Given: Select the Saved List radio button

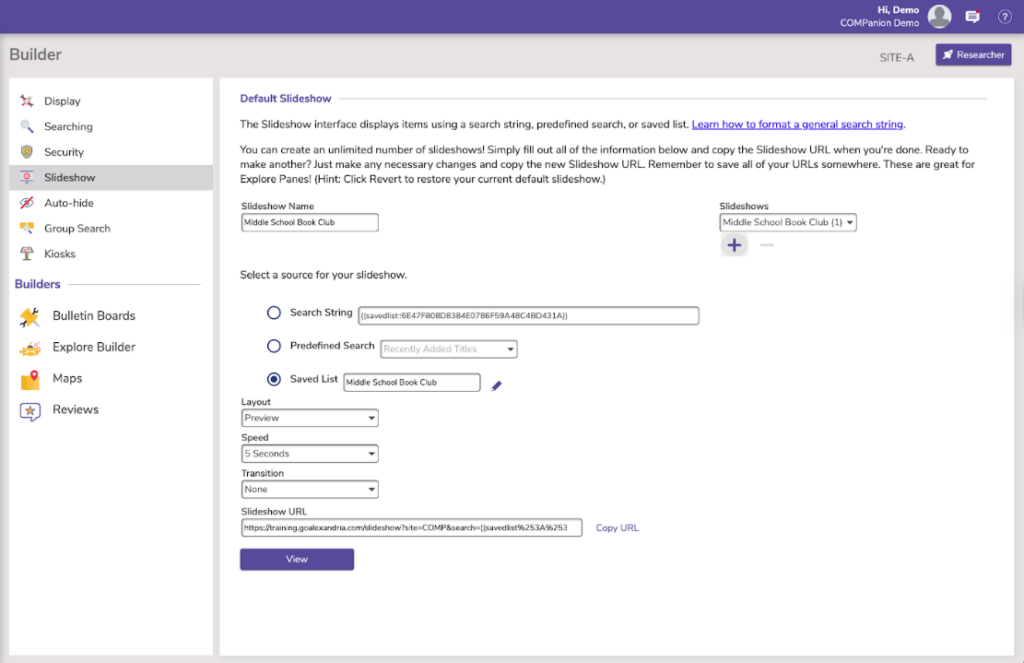Looking at the screenshot, I should click(274, 380).
